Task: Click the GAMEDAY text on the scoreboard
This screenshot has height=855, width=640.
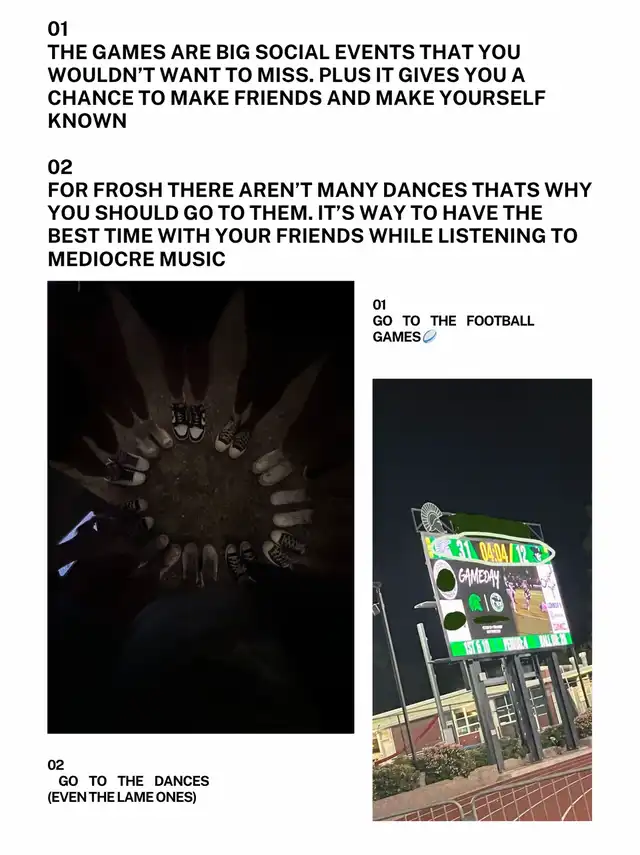Action: pyautogui.click(x=478, y=576)
